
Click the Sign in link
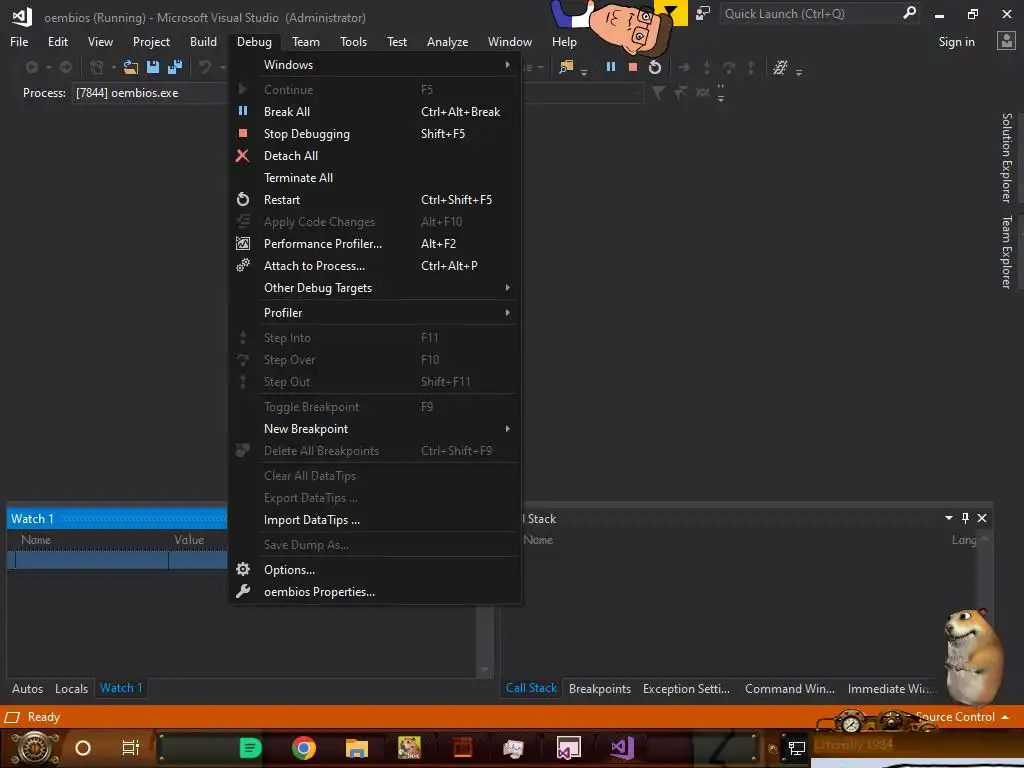(x=956, y=42)
